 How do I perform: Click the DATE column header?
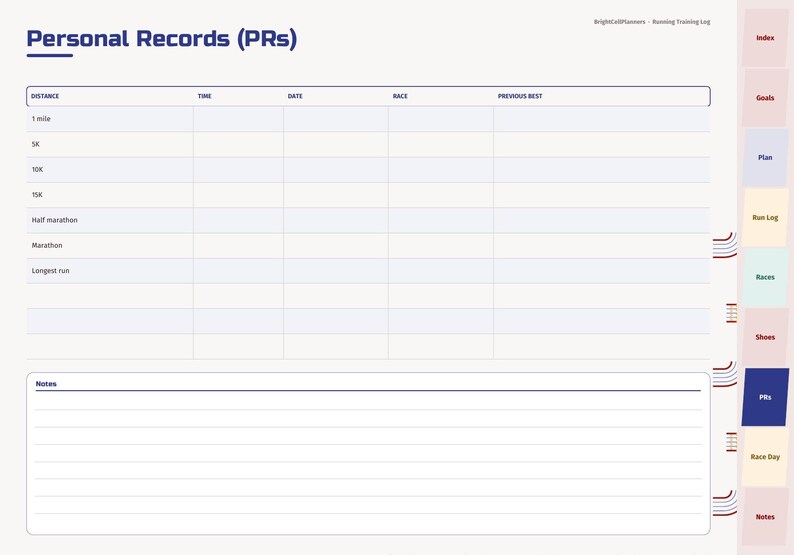tap(295, 96)
